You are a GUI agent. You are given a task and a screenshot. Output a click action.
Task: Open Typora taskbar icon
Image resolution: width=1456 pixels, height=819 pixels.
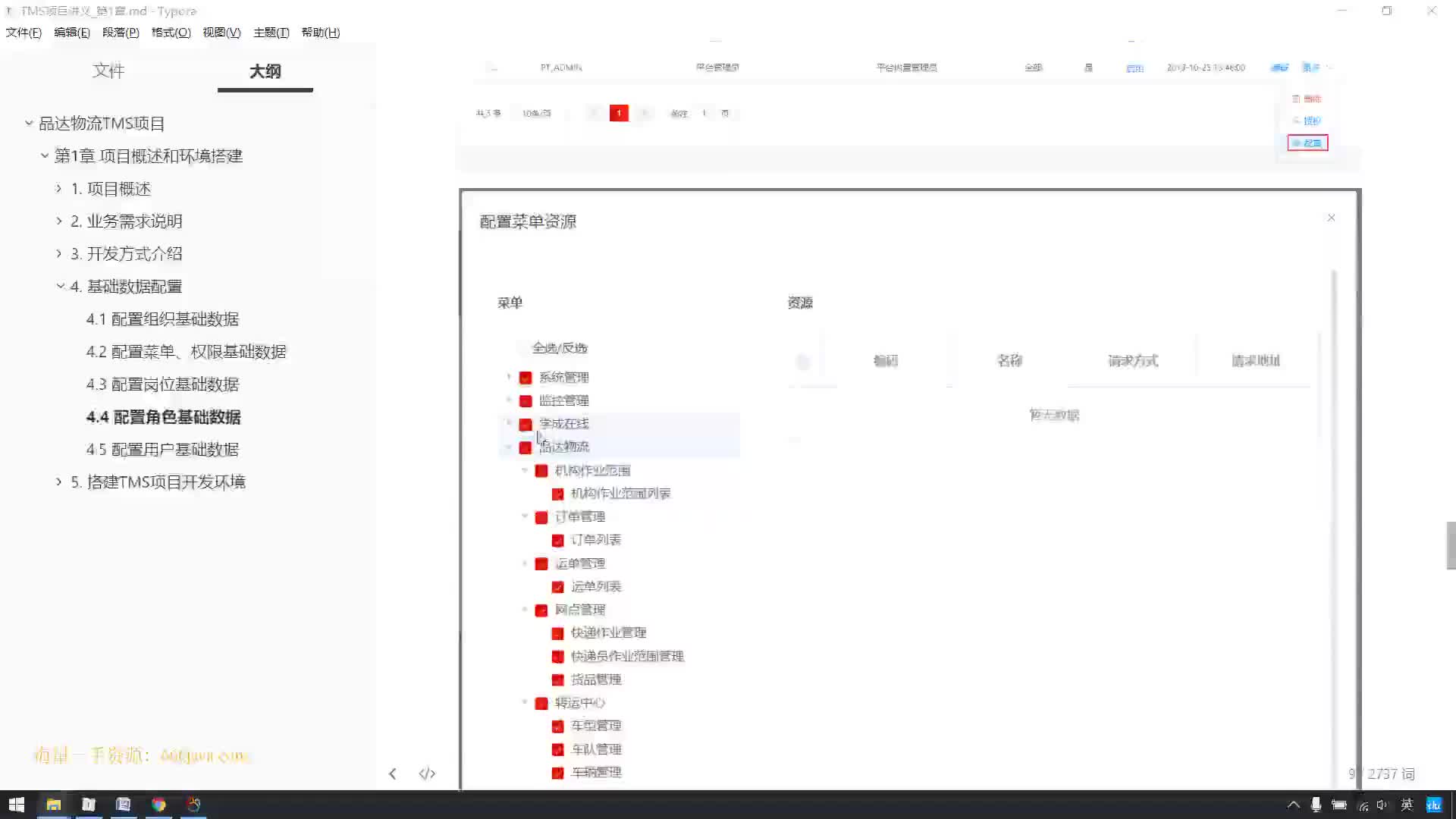(x=89, y=805)
